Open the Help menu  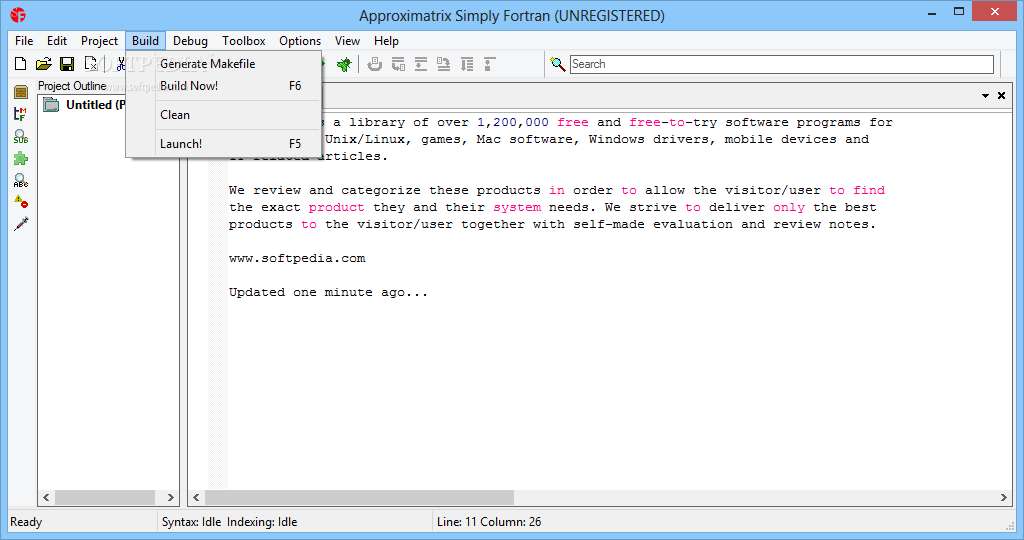click(386, 40)
